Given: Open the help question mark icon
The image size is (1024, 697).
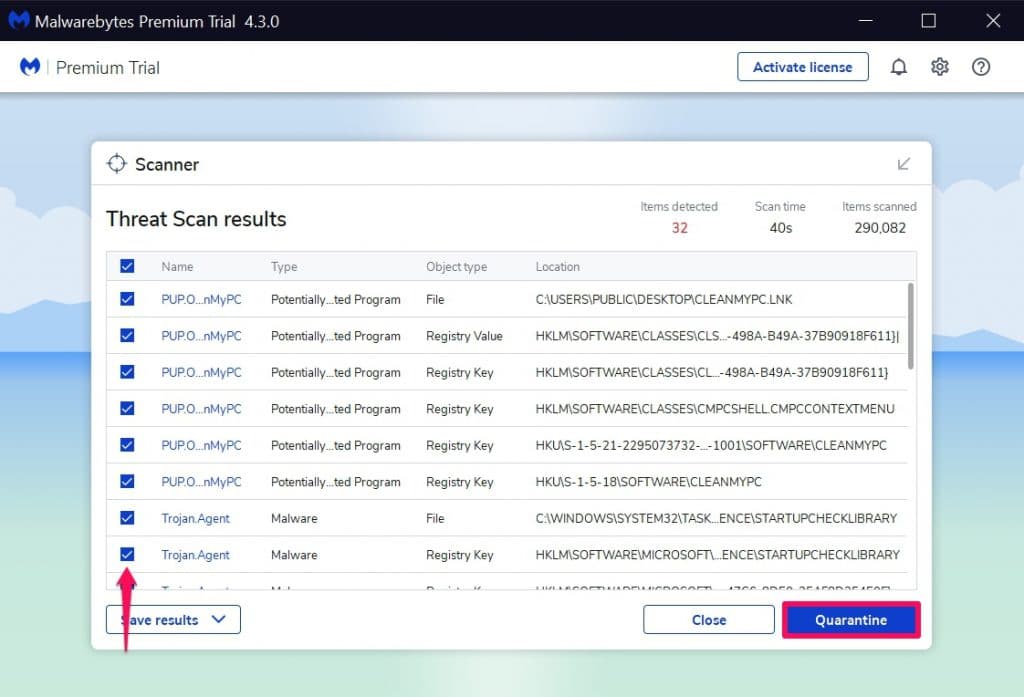Looking at the screenshot, I should [980, 67].
